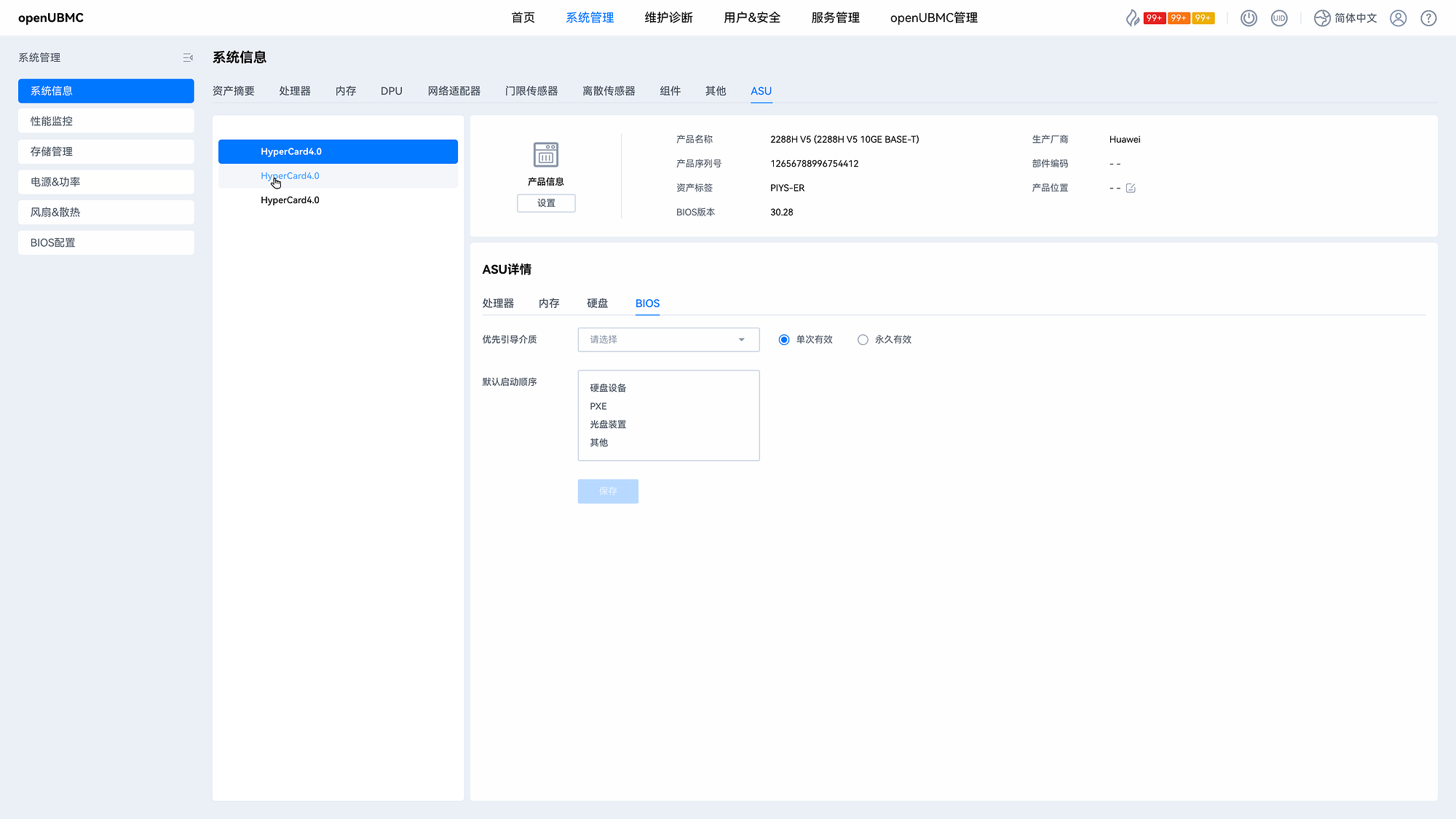Open the 维护诊断 top menu
Image resolution: width=1456 pixels, height=819 pixels.
tap(668, 18)
